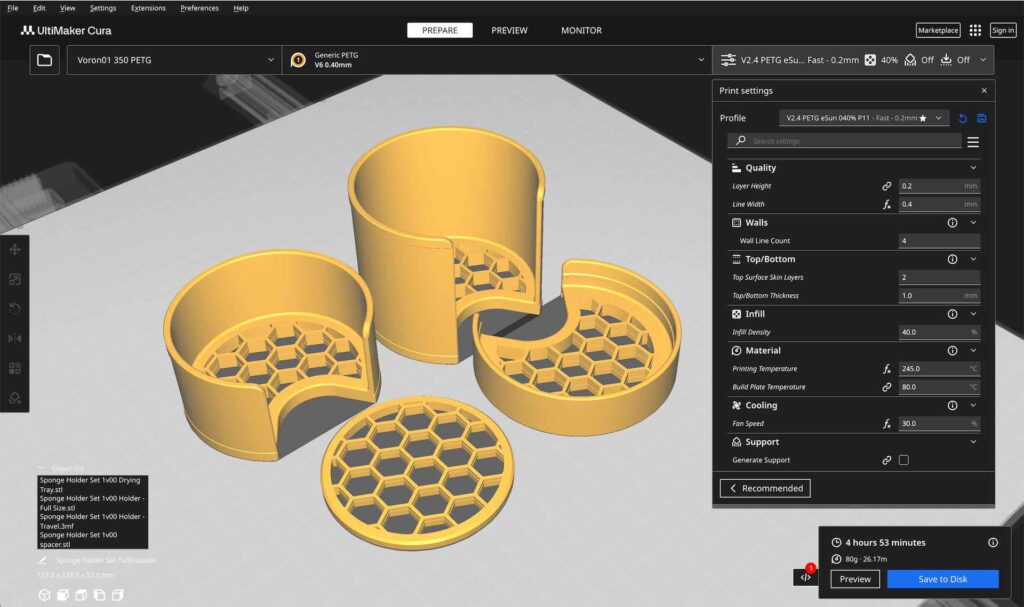The width and height of the screenshot is (1024, 607).
Task: Click the Infill Density value field
Action: pyautogui.click(x=939, y=332)
